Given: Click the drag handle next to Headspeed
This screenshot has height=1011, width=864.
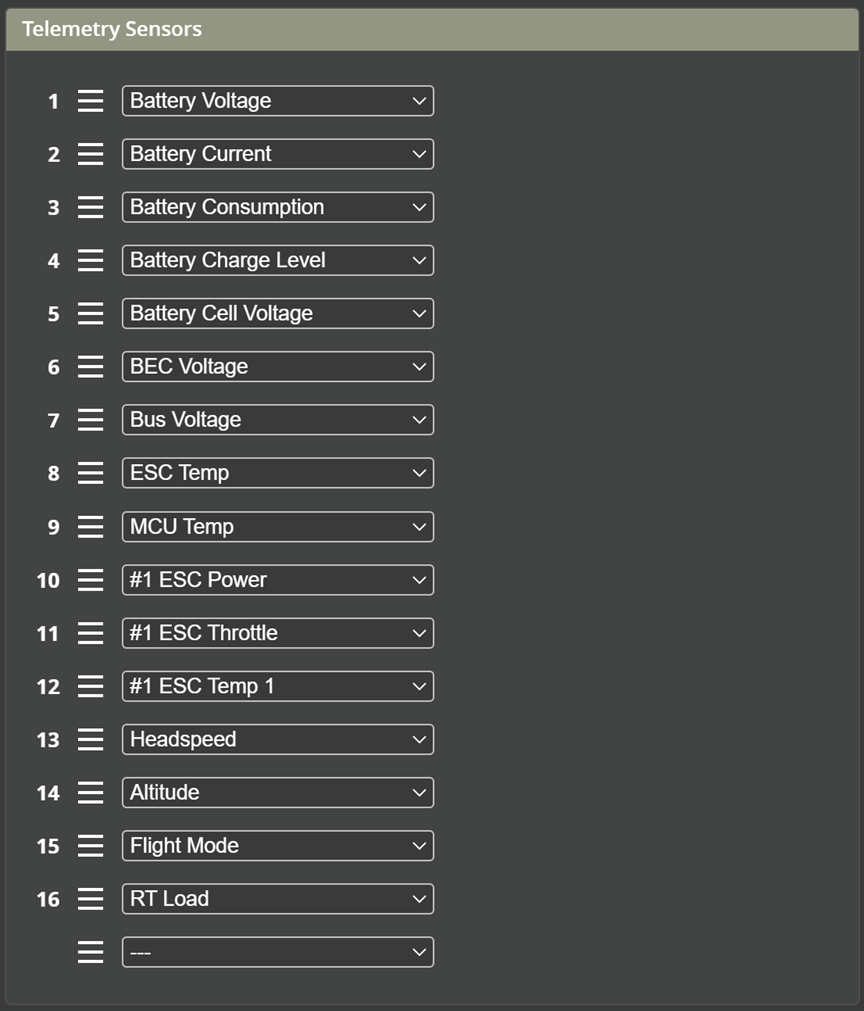Looking at the screenshot, I should click(x=90, y=739).
